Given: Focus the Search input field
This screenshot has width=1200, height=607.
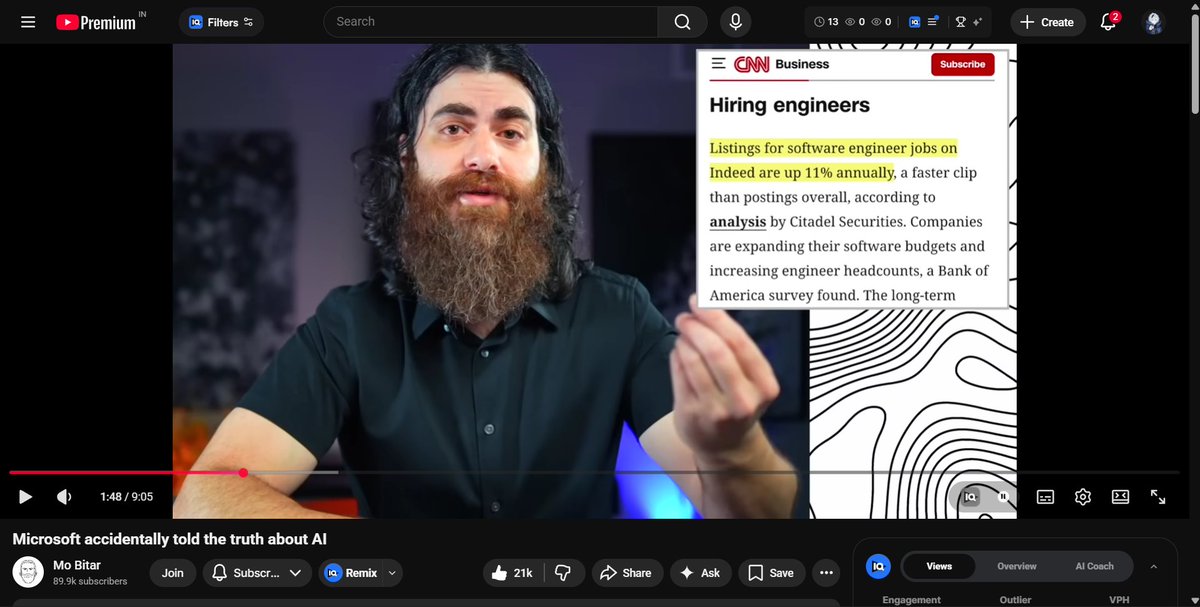Looking at the screenshot, I should 490,22.
